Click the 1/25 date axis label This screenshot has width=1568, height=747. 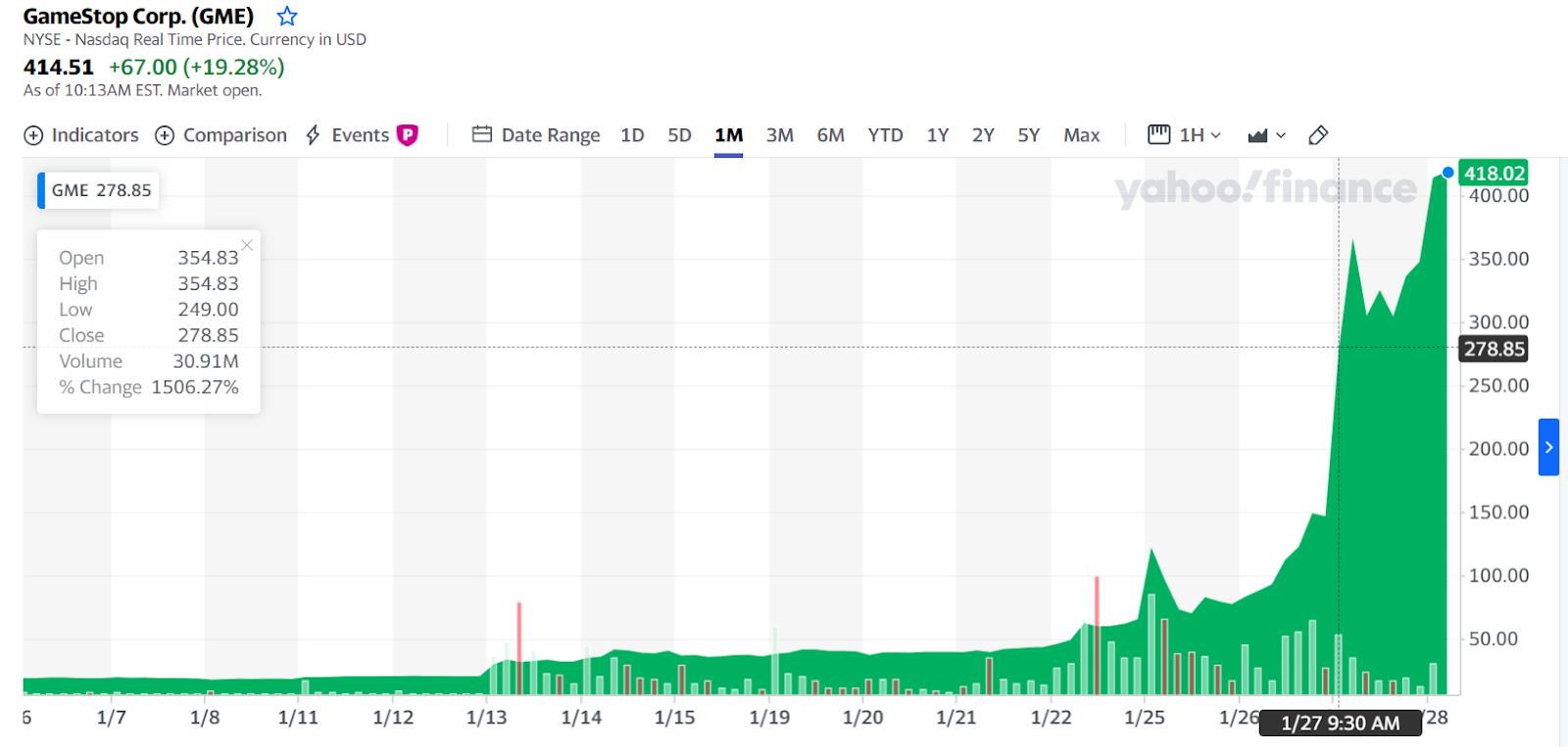pyautogui.click(x=1145, y=718)
